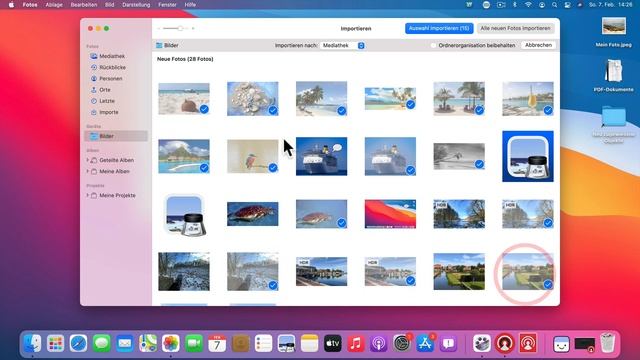
Task: Open Apple TV from the Dock
Action: [333, 343]
